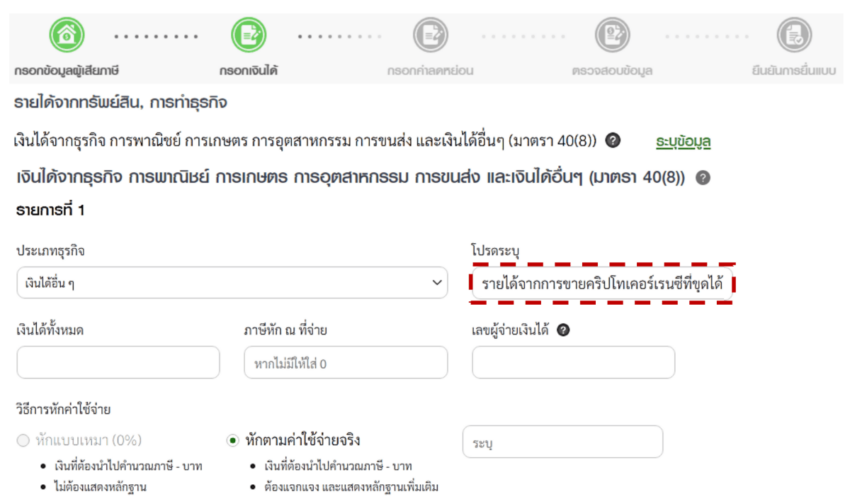Go to ยืนยันการยื่นแบบ step label
The height and width of the screenshot is (504, 850).
794,70
